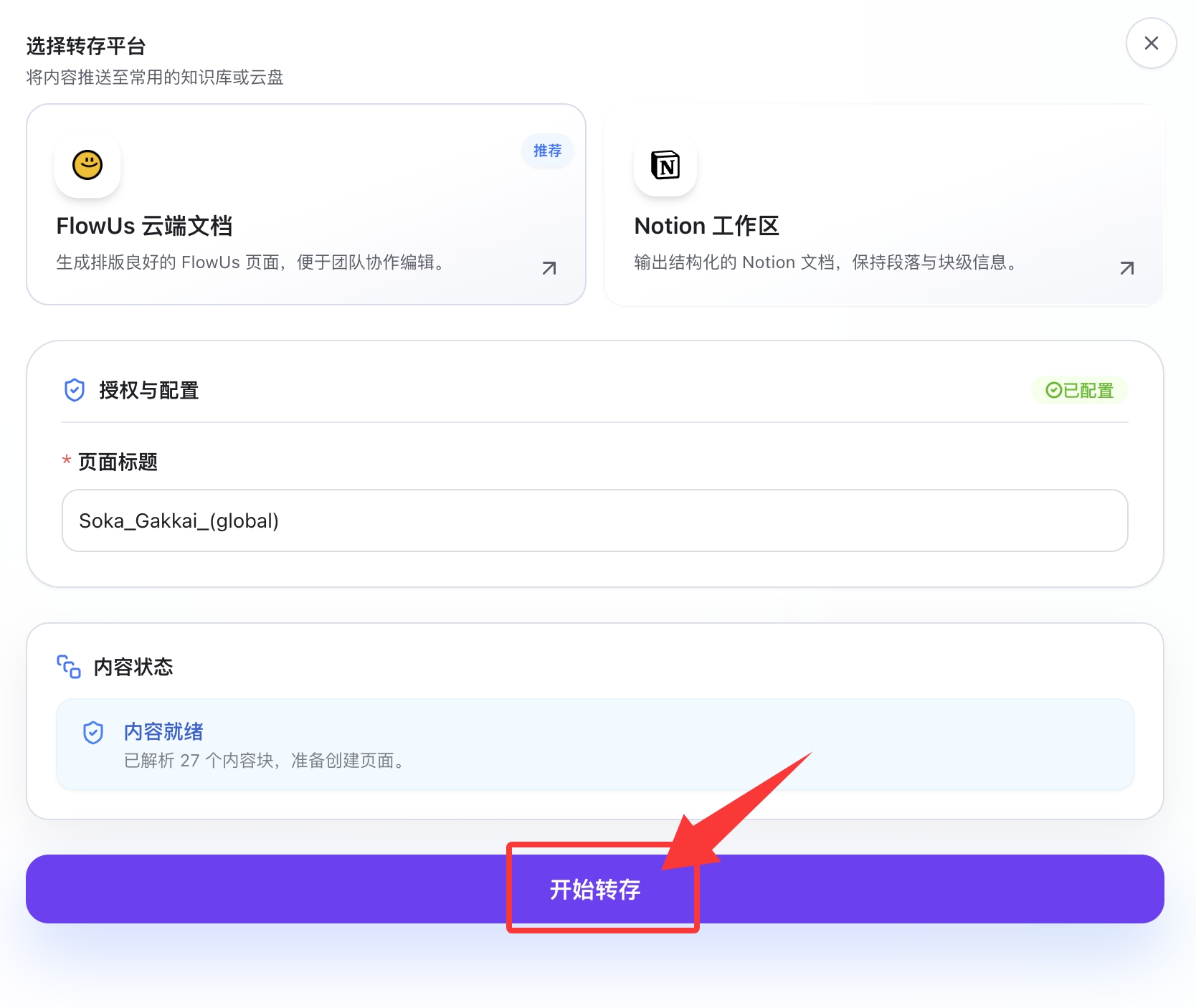Click the 开始转存 transfer button

[595, 890]
